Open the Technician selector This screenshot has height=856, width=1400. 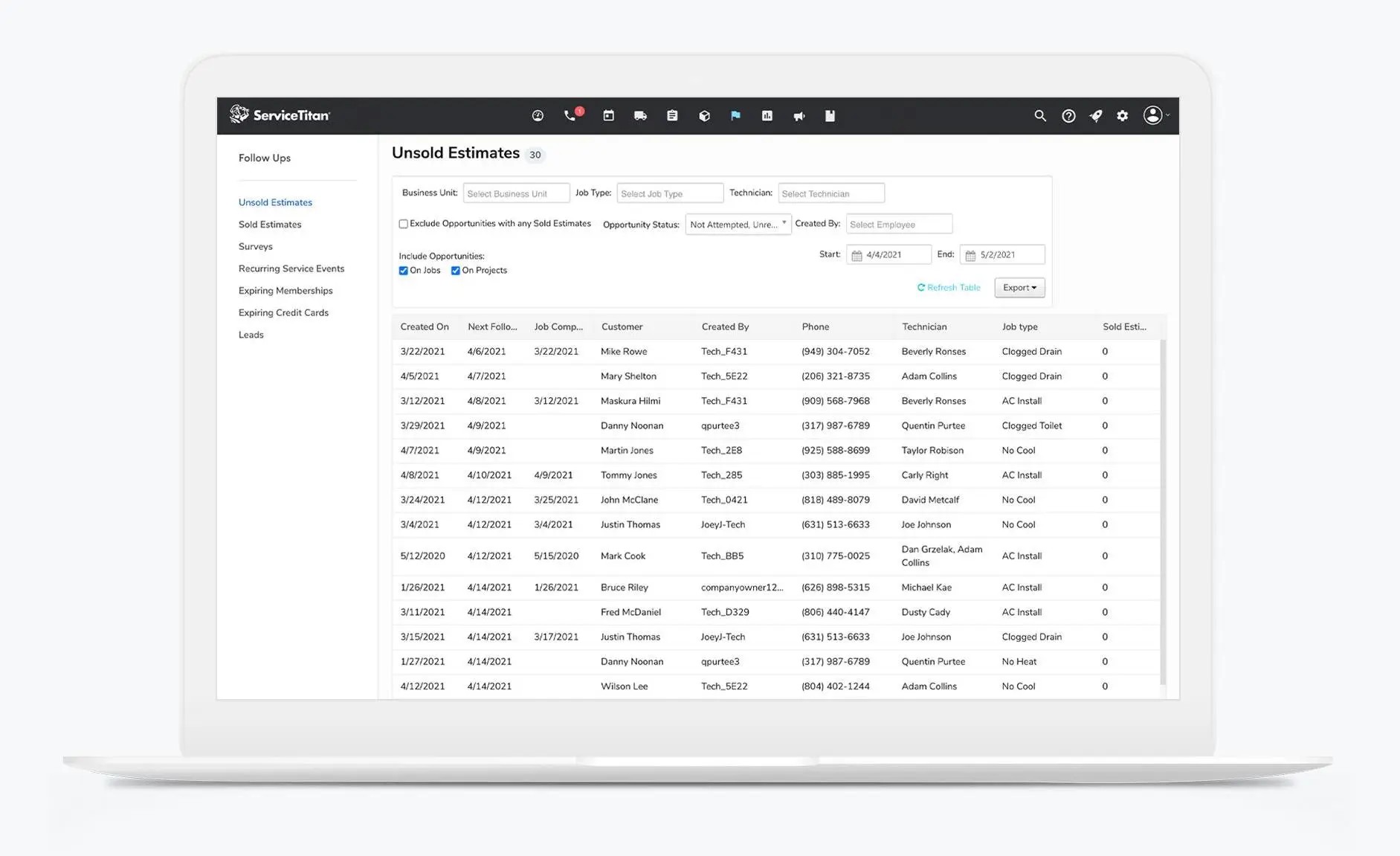(x=831, y=193)
